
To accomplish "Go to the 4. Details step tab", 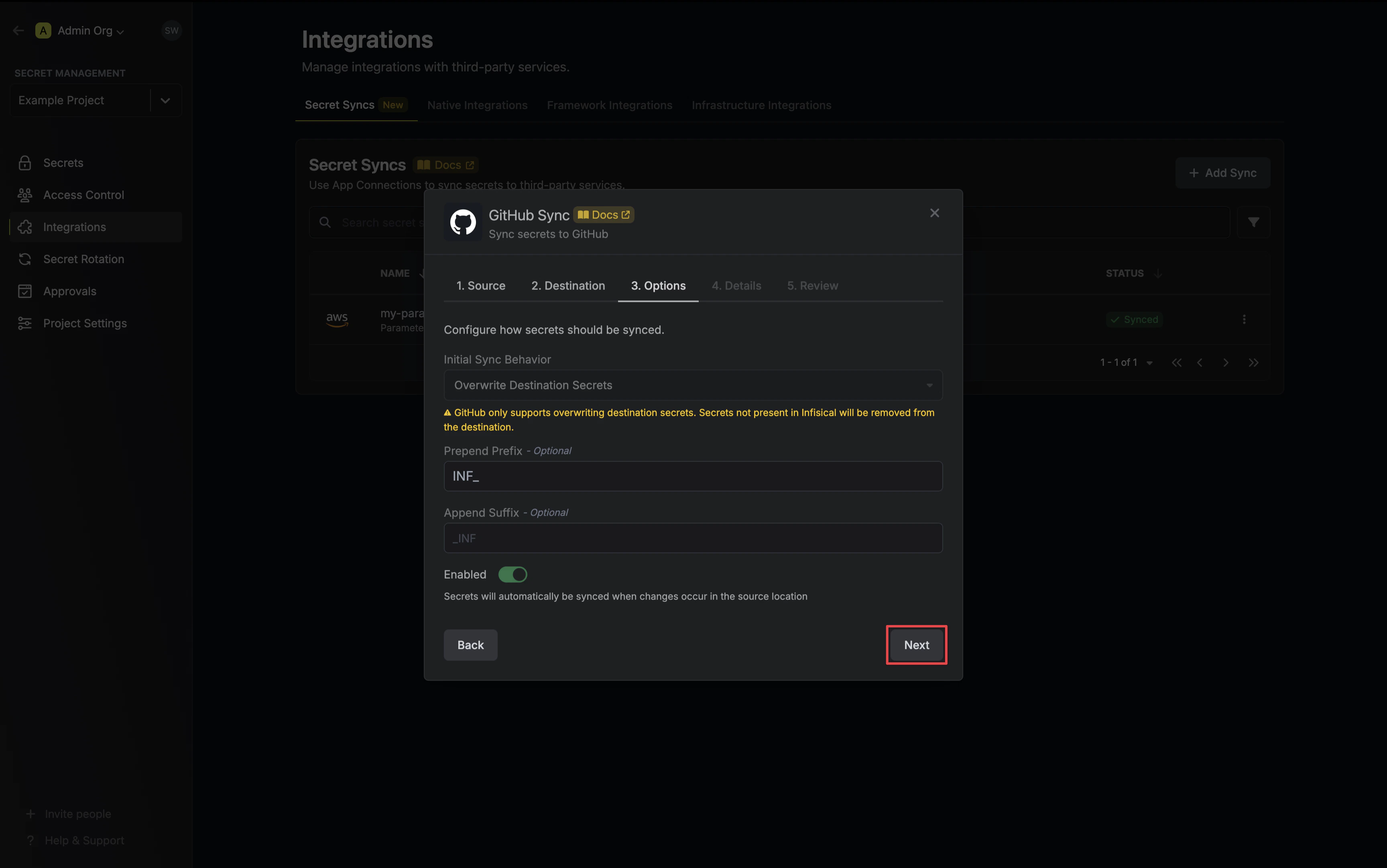I will [x=736, y=285].
